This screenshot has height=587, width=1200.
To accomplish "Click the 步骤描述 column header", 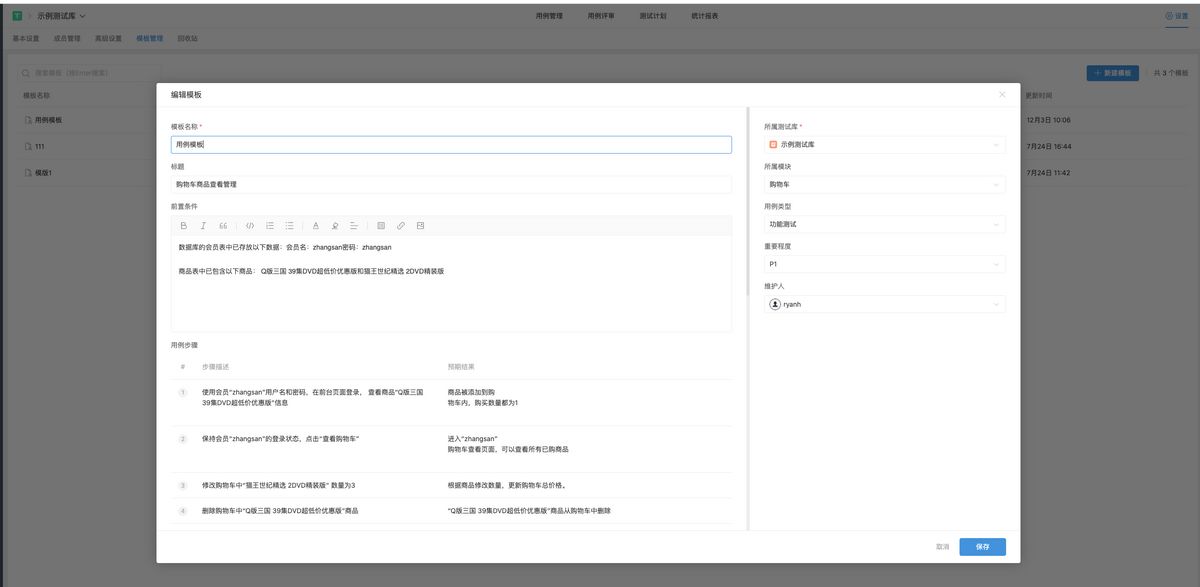I will tap(215, 367).
